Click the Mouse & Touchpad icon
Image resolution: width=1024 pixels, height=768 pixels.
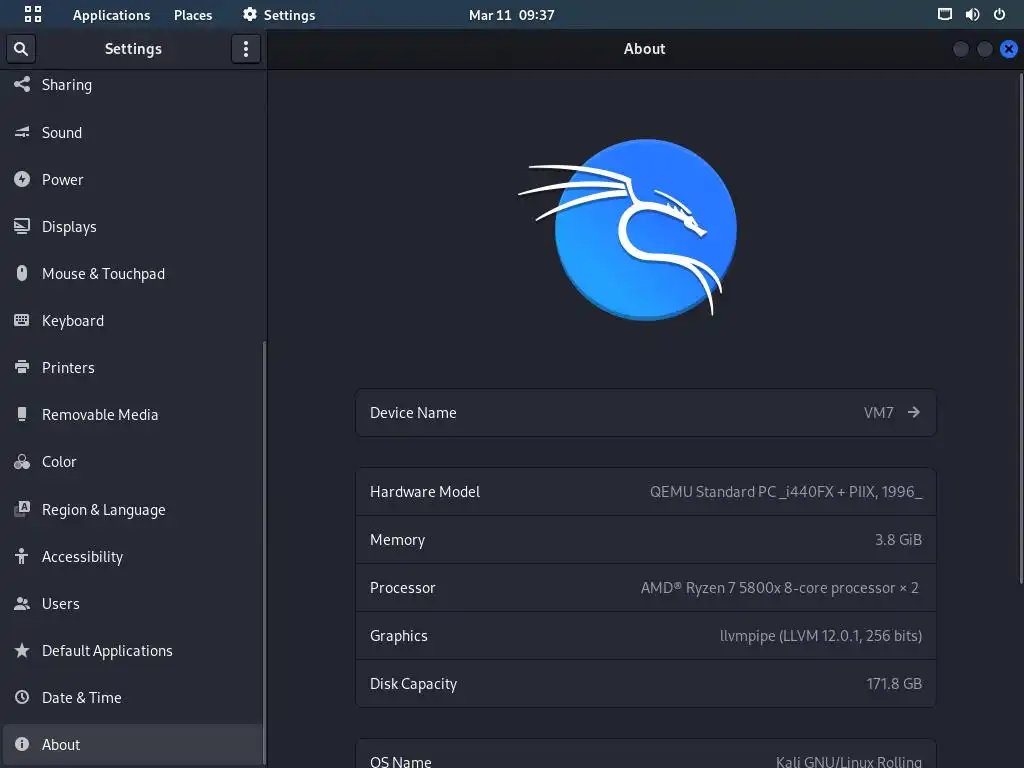point(22,273)
